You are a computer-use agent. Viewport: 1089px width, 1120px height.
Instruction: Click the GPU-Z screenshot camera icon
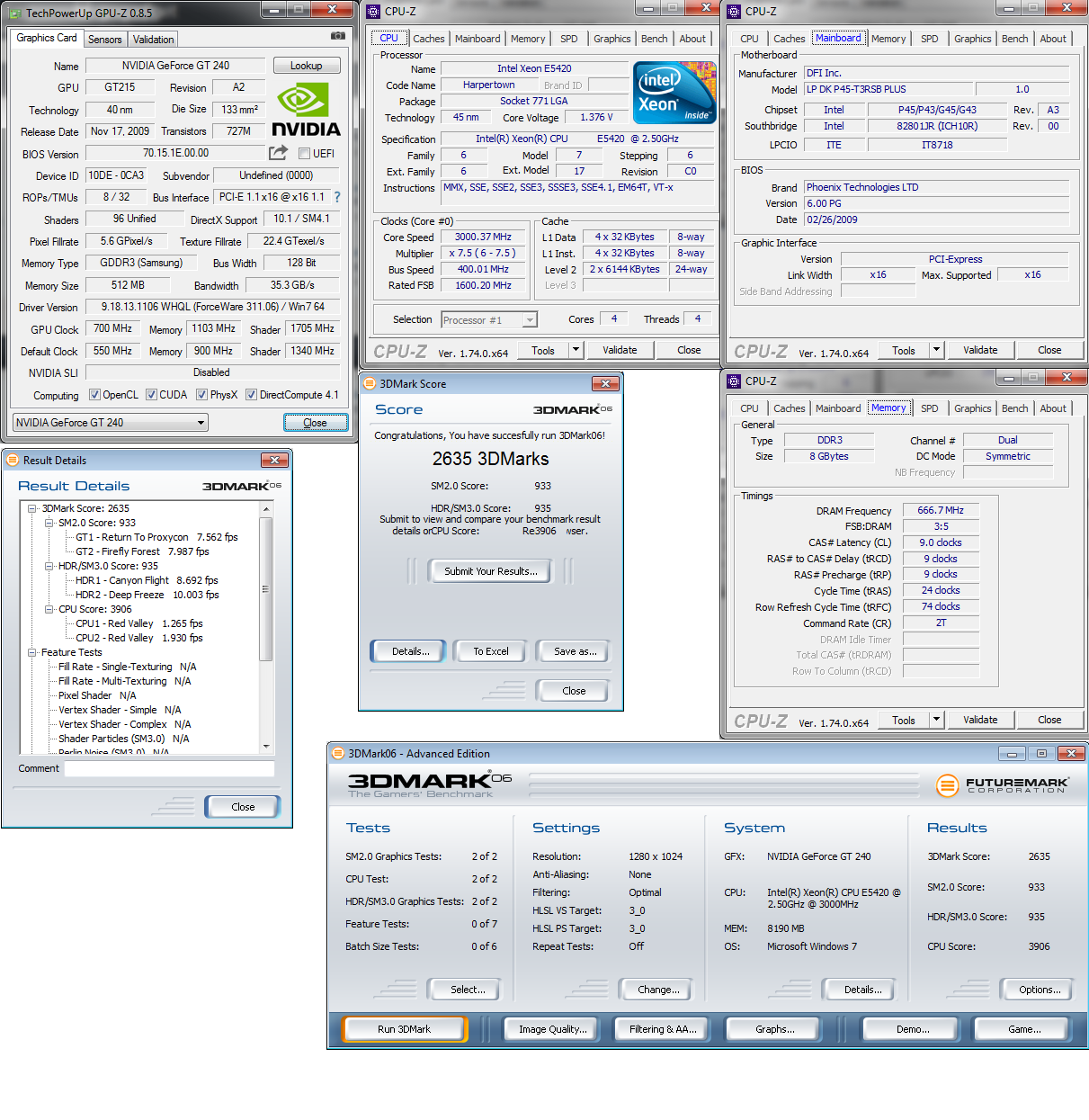[337, 36]
